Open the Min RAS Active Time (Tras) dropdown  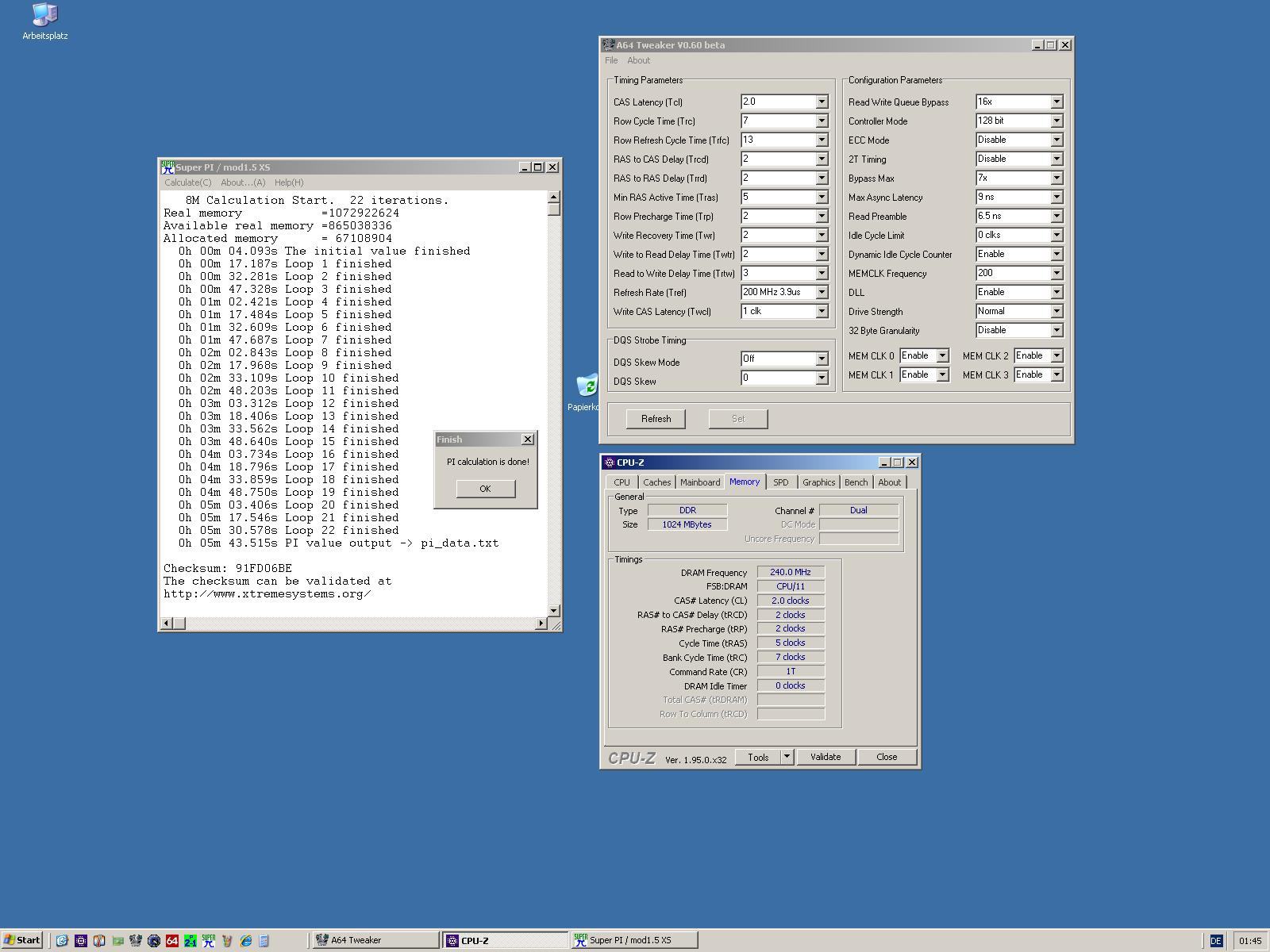pos(822,197)
